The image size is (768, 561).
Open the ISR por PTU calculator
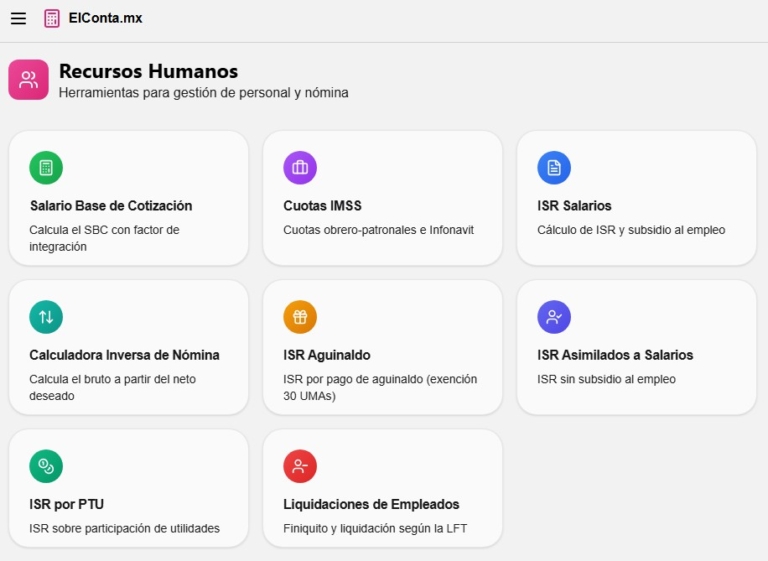point(129,488)
